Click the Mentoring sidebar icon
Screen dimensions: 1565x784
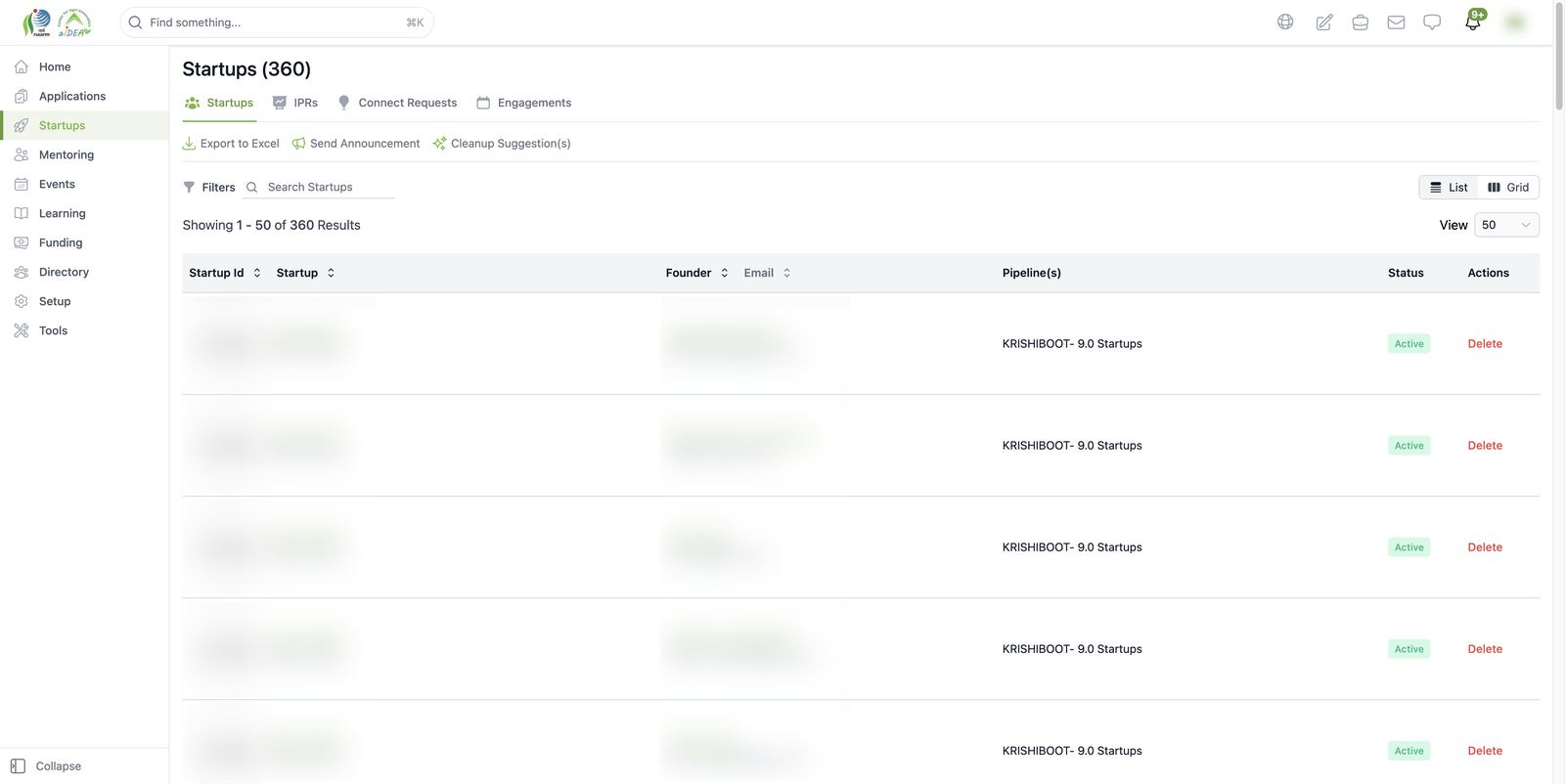coord(21,154)
